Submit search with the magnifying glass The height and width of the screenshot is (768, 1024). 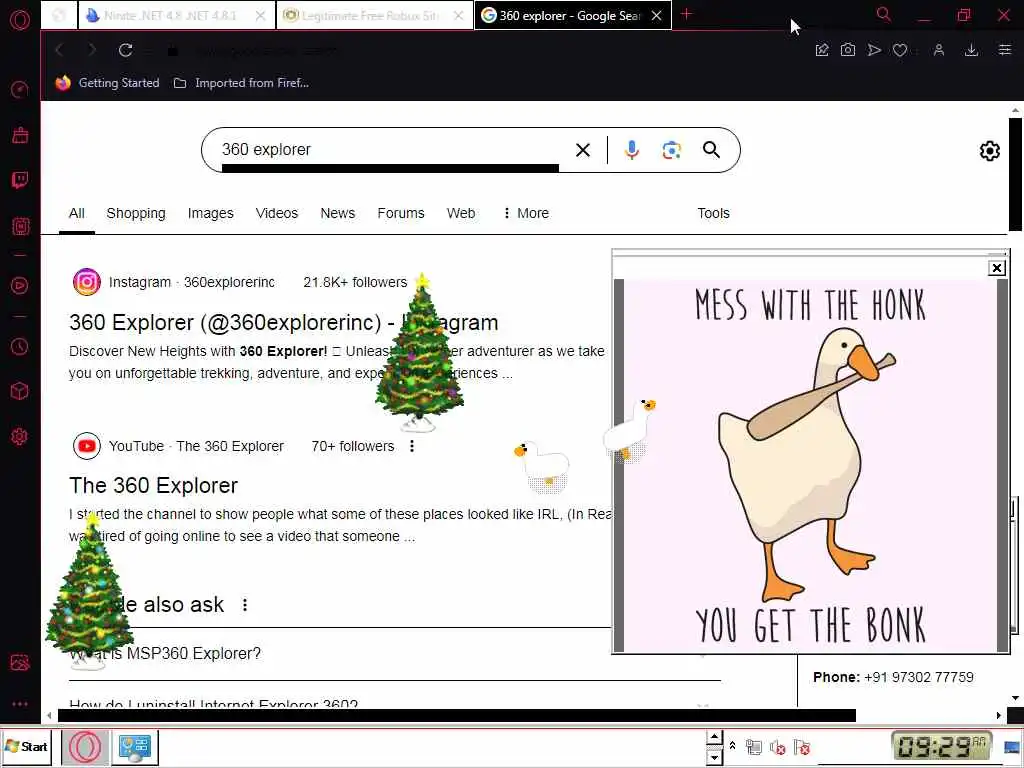click(x=711, y=150)
